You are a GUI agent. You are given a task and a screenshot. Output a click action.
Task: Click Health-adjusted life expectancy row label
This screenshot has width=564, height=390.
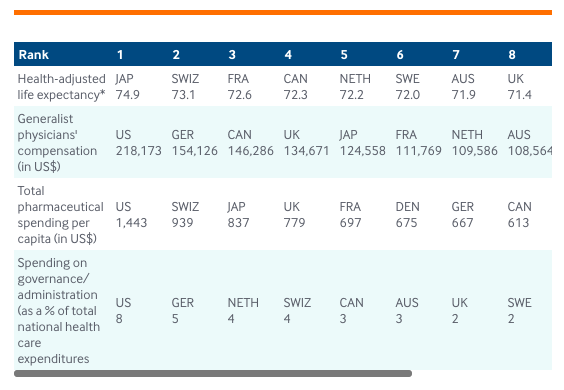[x=62, y=87]
